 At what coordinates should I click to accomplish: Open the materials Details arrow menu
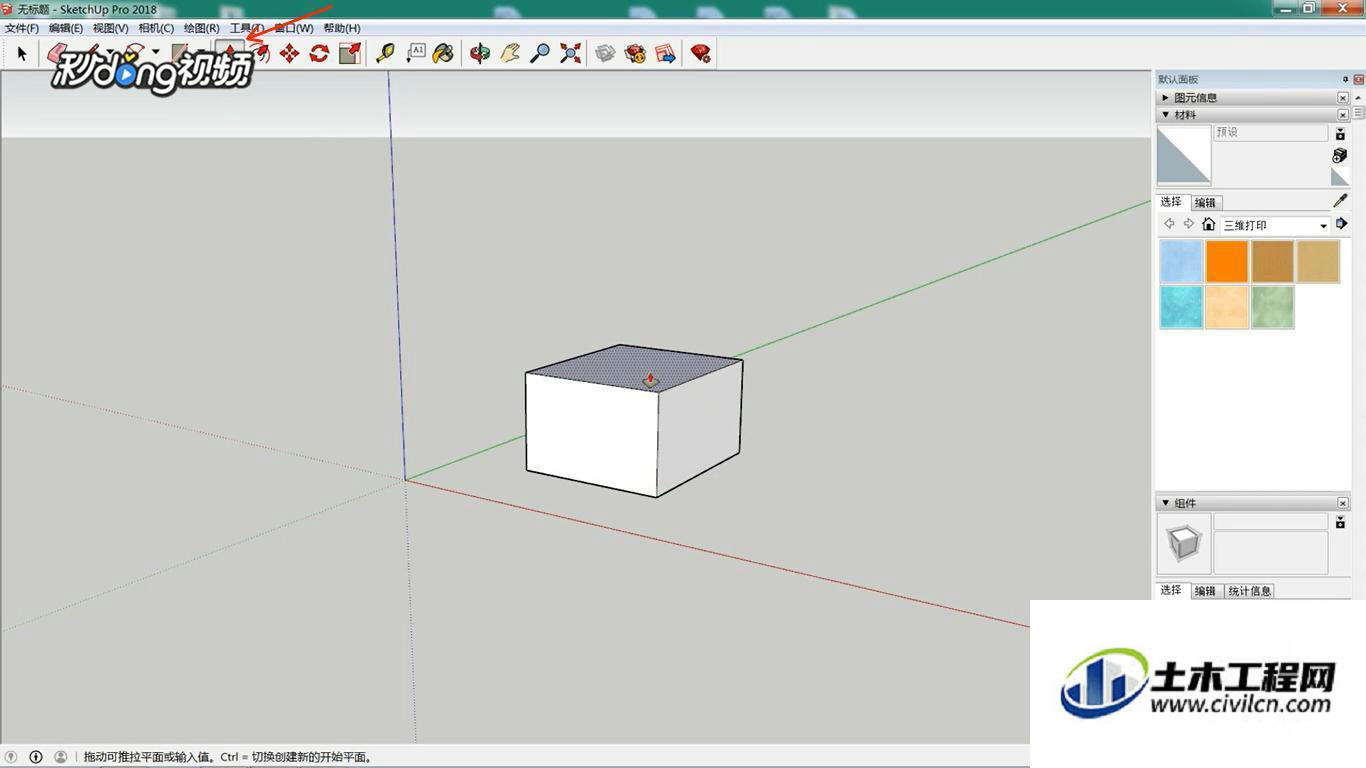(x=1342, y=224)
